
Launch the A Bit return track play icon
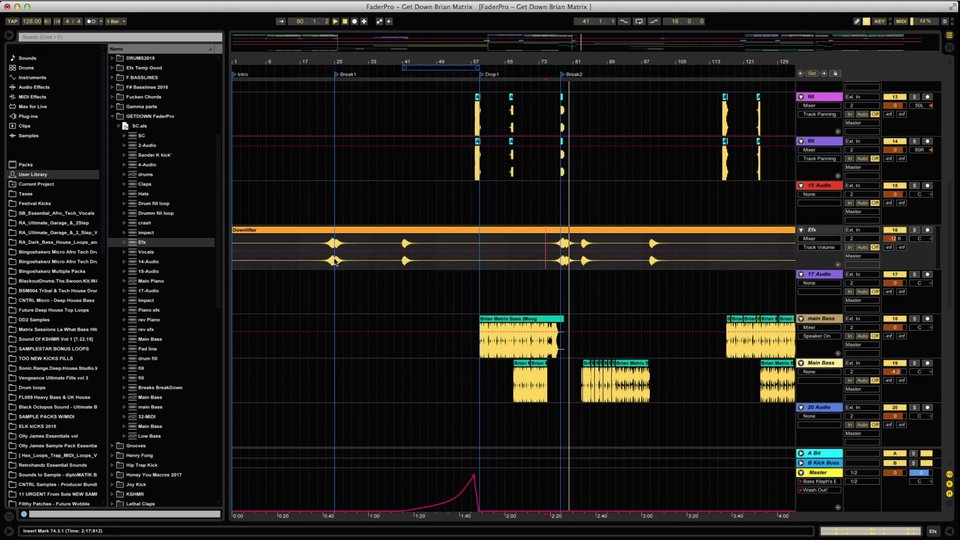[801, 454]
